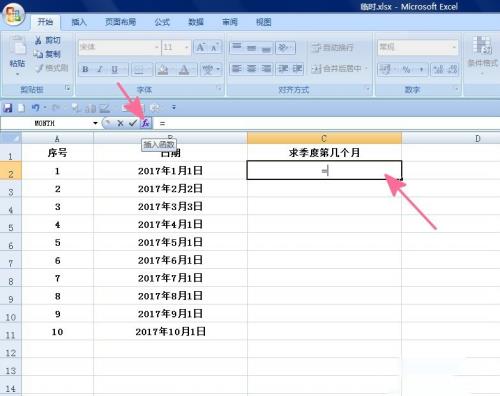Screen dimensions: 500x396
Task: Switch to the 页面布局 (Page Layout) tab
Action: click(x=120, y=22)
